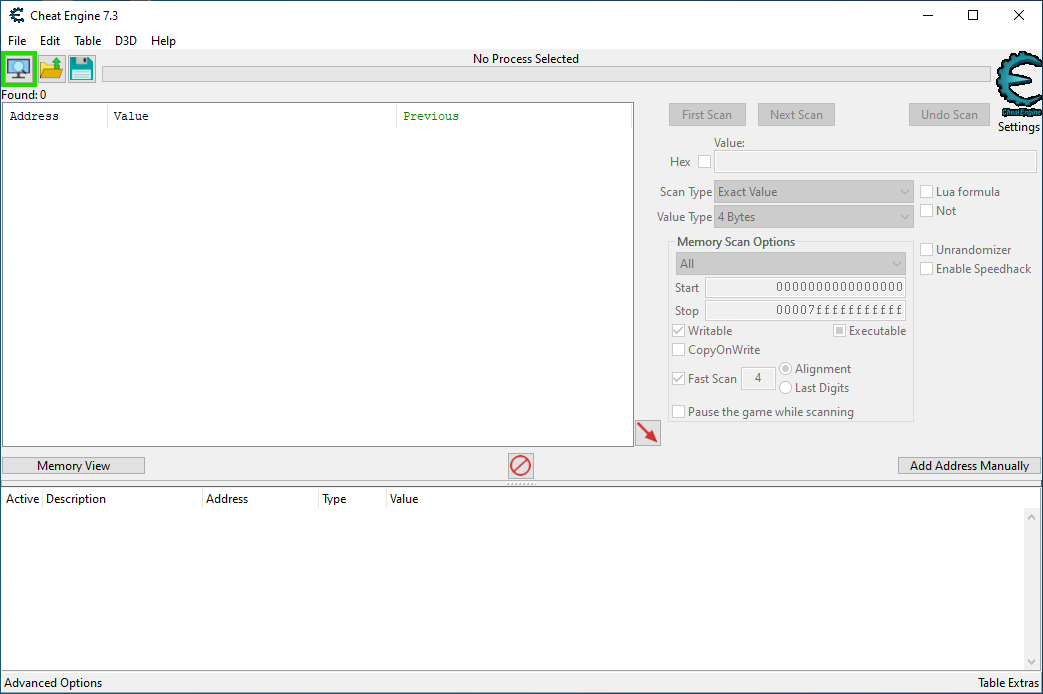
Task: Click the Description column header
Action: (x=122, y=499)
